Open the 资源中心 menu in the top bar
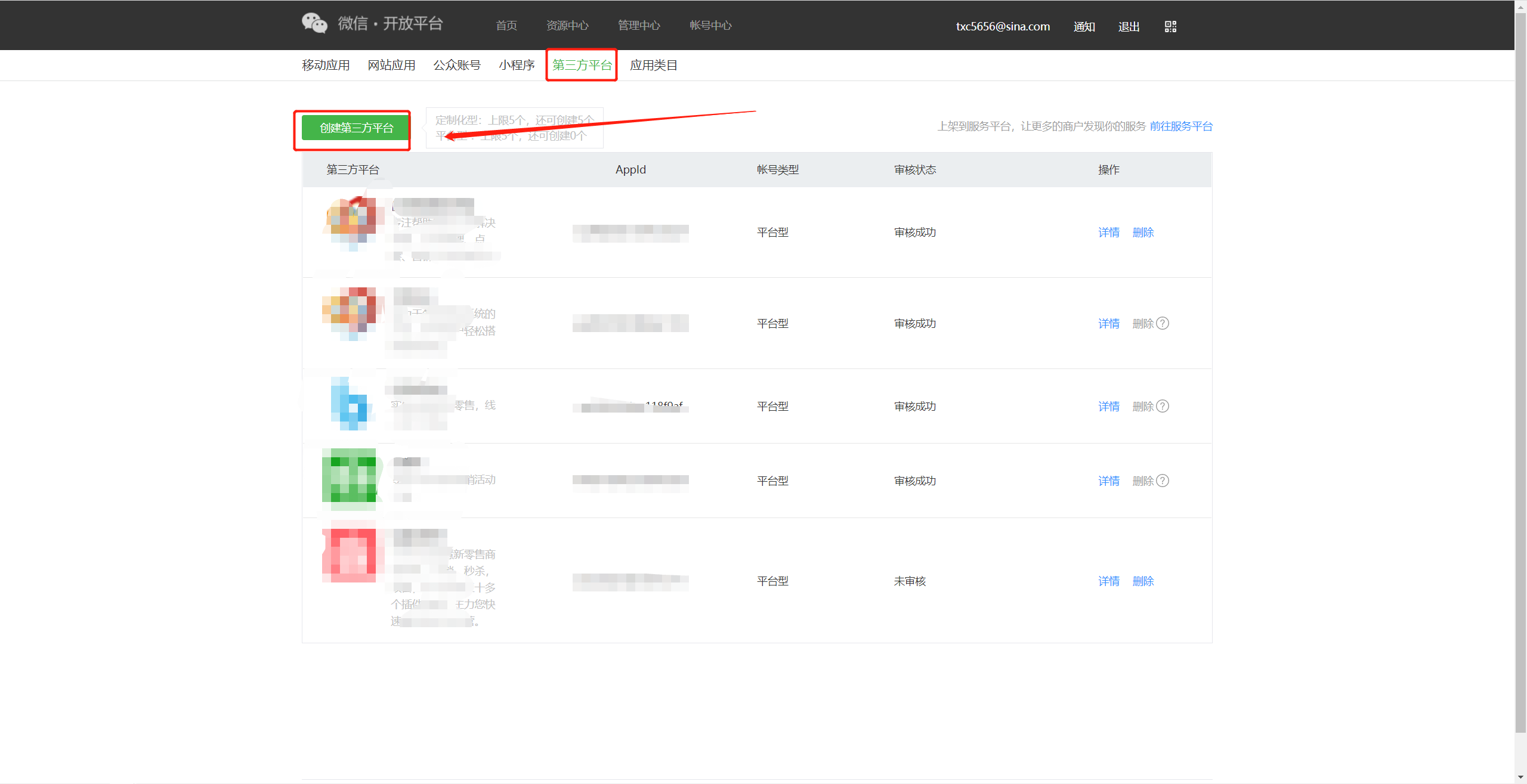 (567, 26)
